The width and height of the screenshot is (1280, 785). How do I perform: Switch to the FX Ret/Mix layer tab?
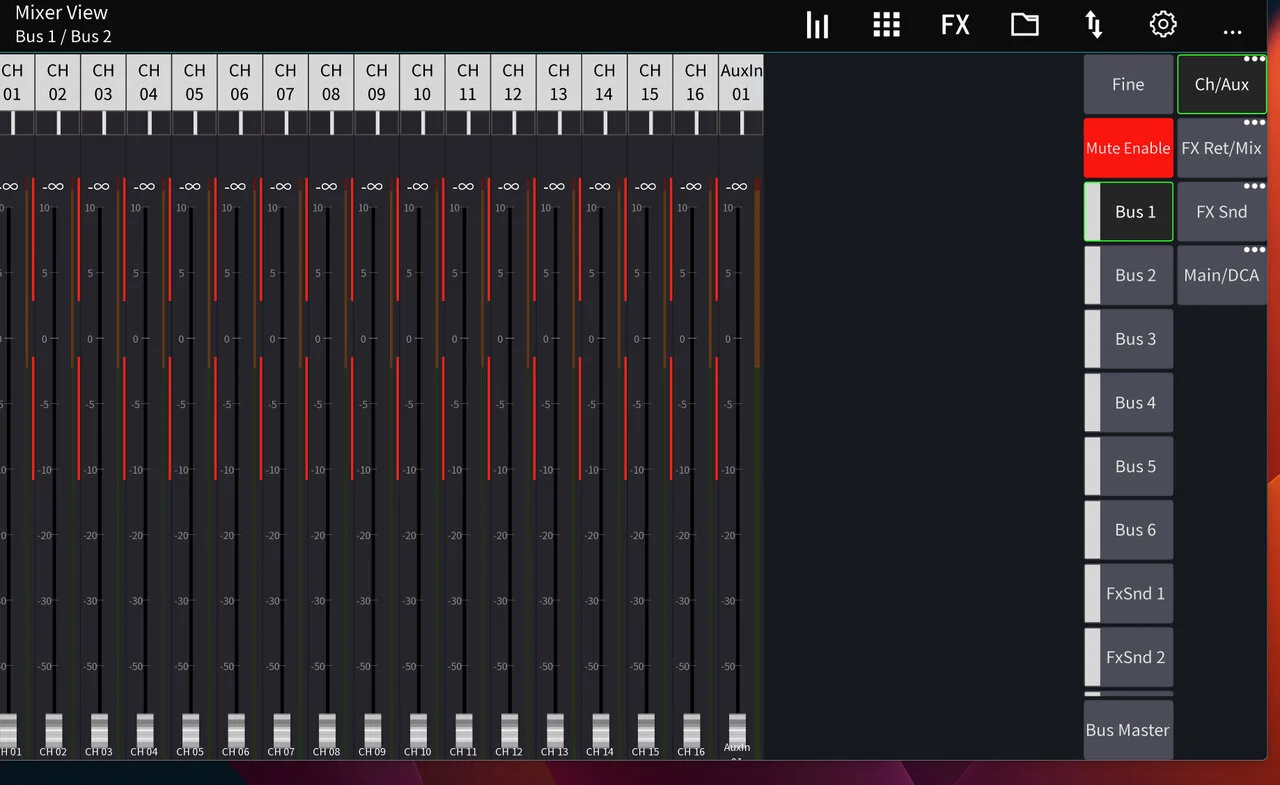click(x=1222, y=148)
